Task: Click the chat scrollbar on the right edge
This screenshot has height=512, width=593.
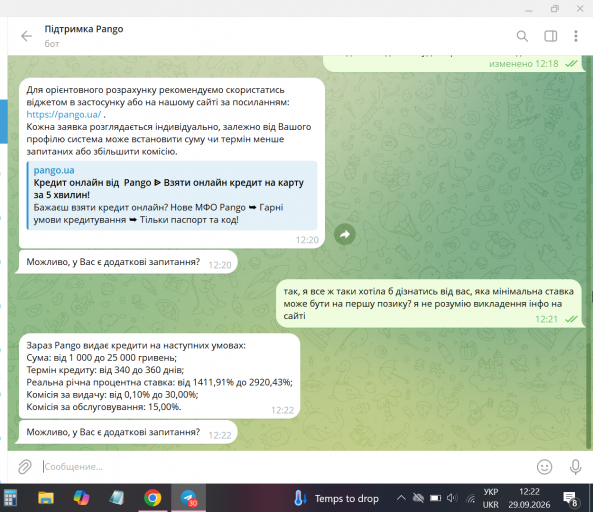Action: coord(588,252)
